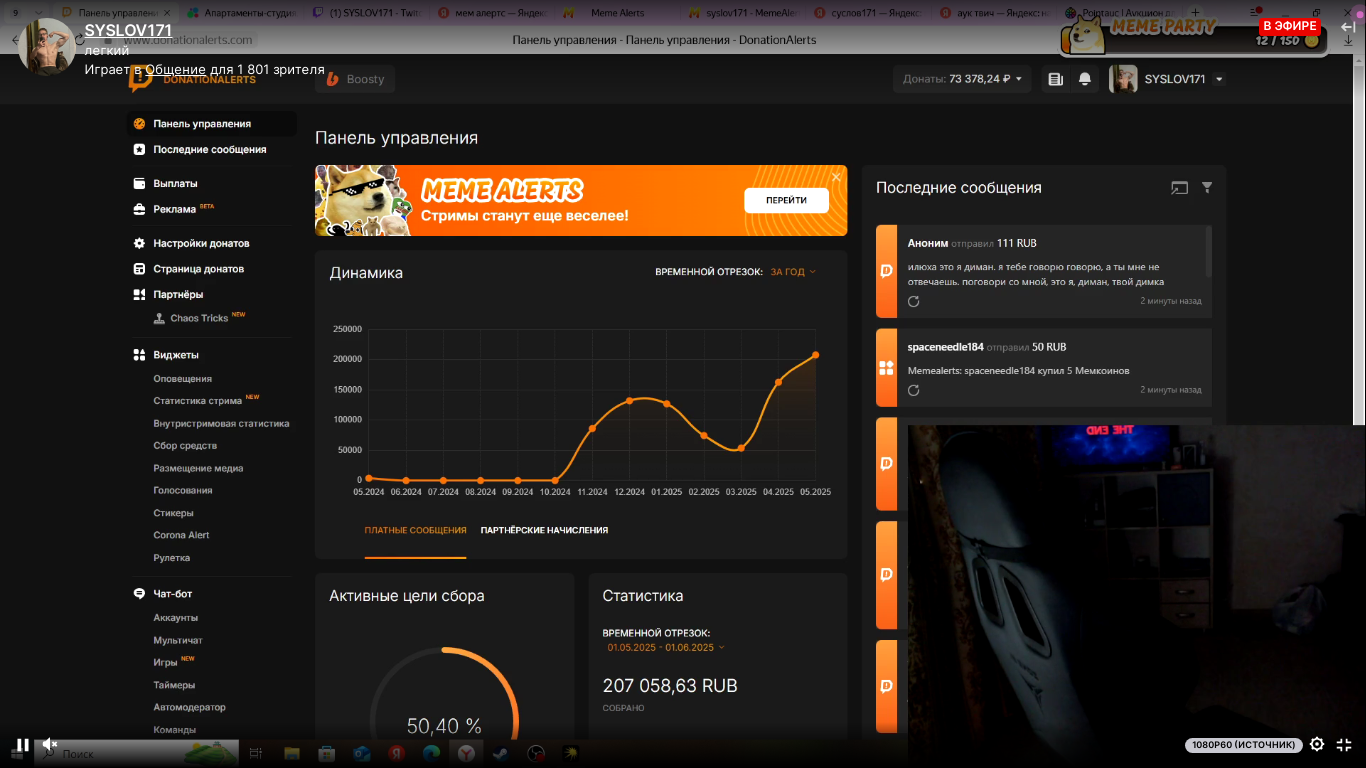Viewport: 1366px width, 768px height.
Task: Expand the SYSLOV171 account dropdown arrow
Action: click(1219, 80)
